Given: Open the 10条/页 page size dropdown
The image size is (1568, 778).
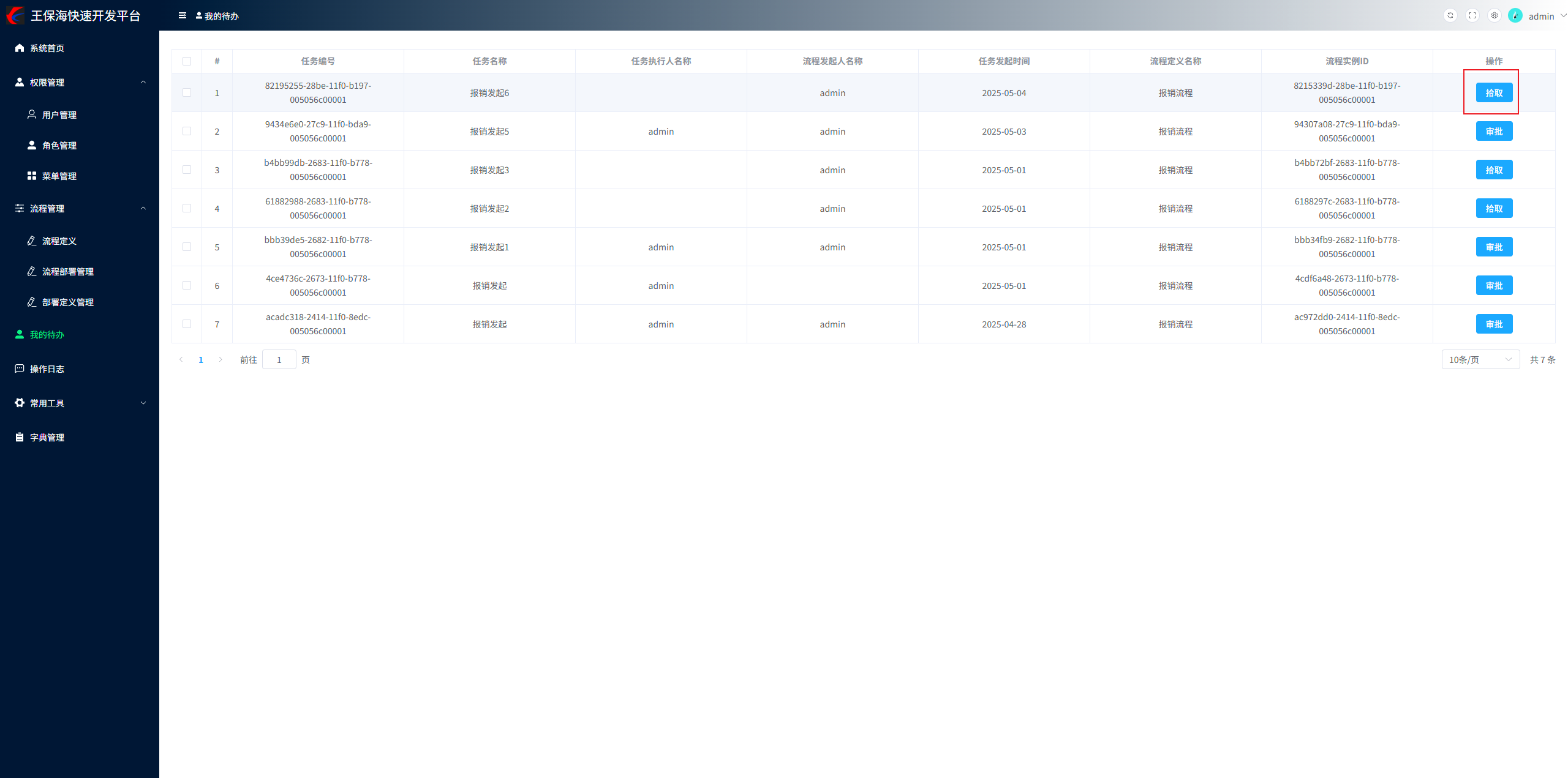Looking at the screenshot, I should click(1480, 360).
